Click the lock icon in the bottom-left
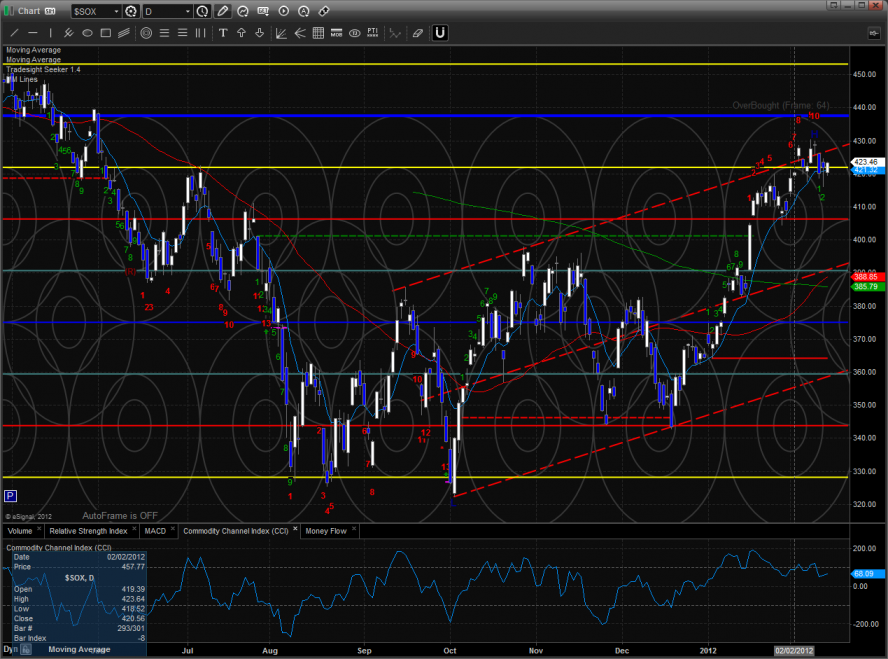Image resolution: width=888 pixels, height=659 pixels. click(x=26, y=650)
